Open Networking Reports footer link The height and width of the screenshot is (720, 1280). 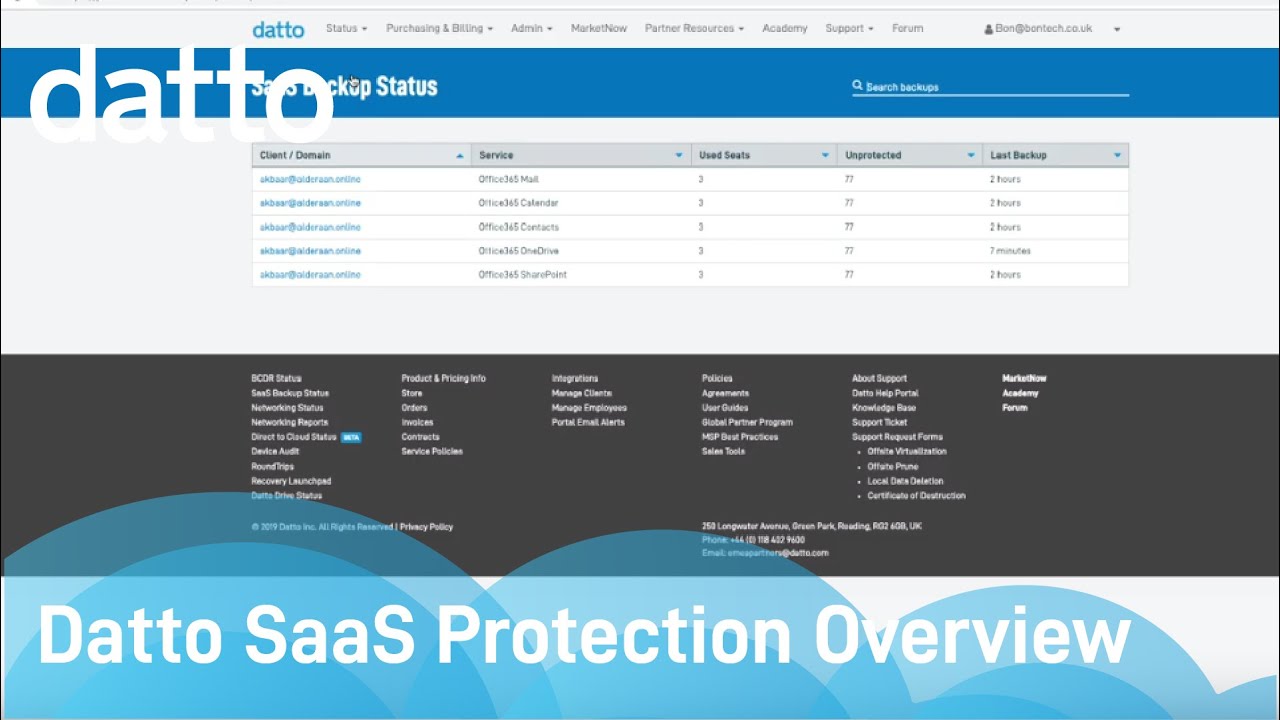289,422
